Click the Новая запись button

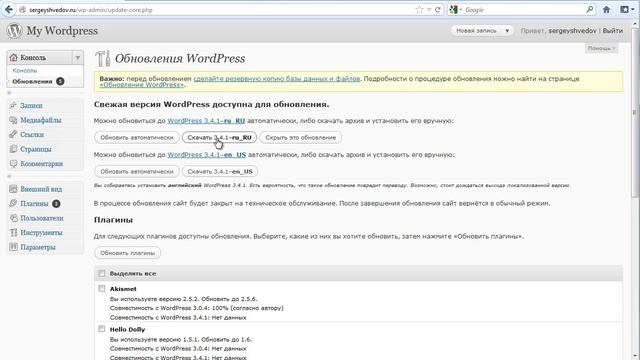[476, 31]
